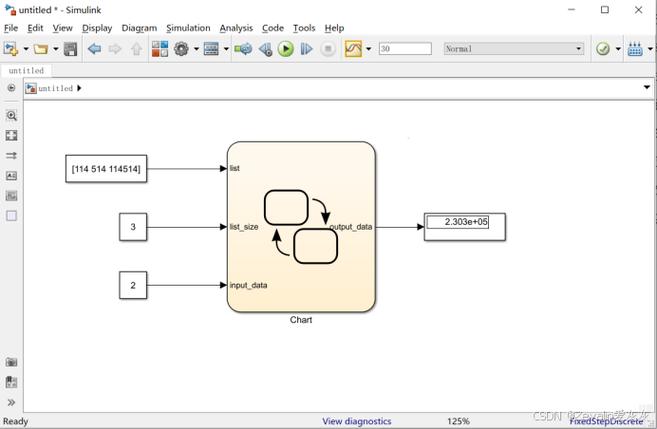Open the Library Browser icon
Viewport: 657px width, 429px height.
(x=160, y=49)
